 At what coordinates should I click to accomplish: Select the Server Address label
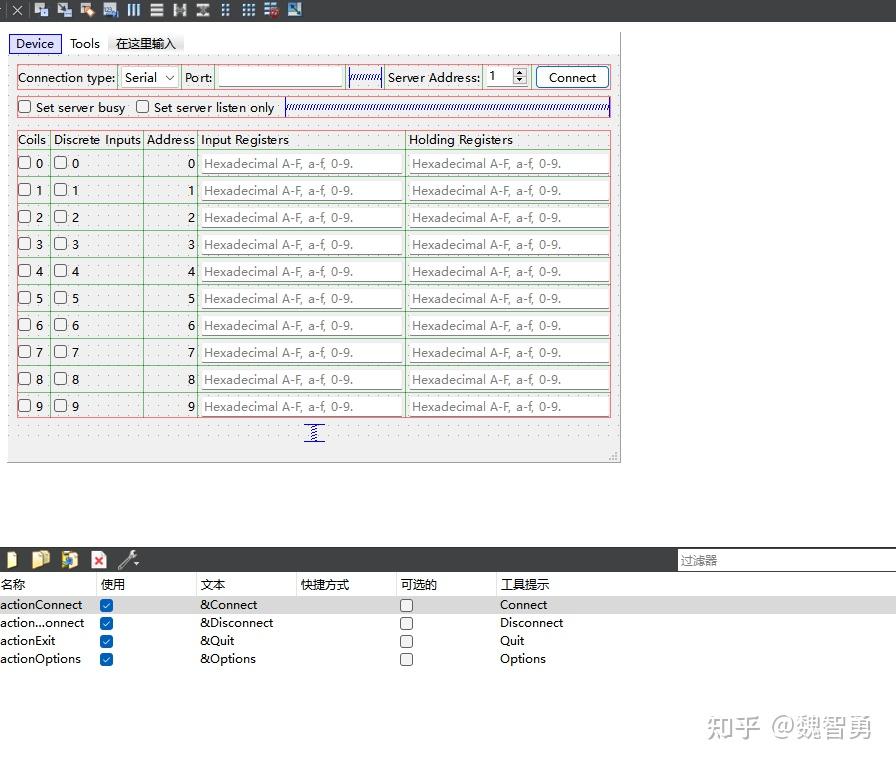[x=434, y=78]
